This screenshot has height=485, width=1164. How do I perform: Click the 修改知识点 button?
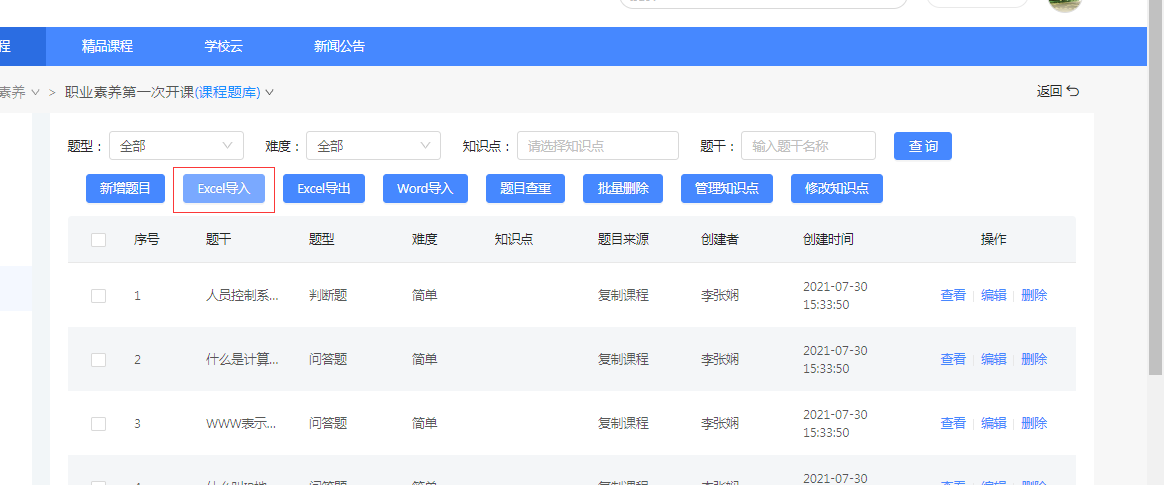click(x=837, y=189)
